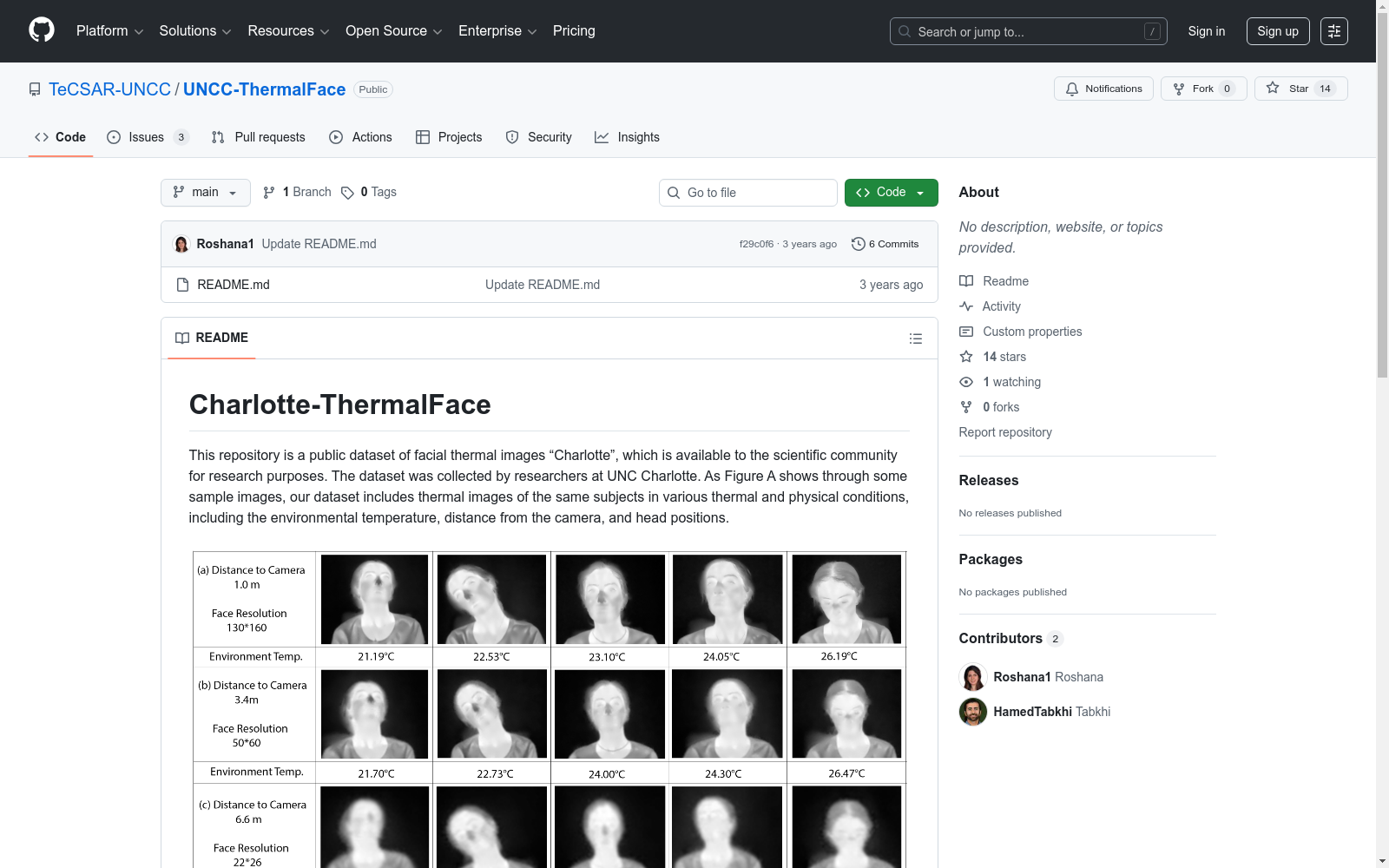The height and width of the screenshot is (868, 1389).
Task: View the 1 Branch link
Action: pos(297,192)
